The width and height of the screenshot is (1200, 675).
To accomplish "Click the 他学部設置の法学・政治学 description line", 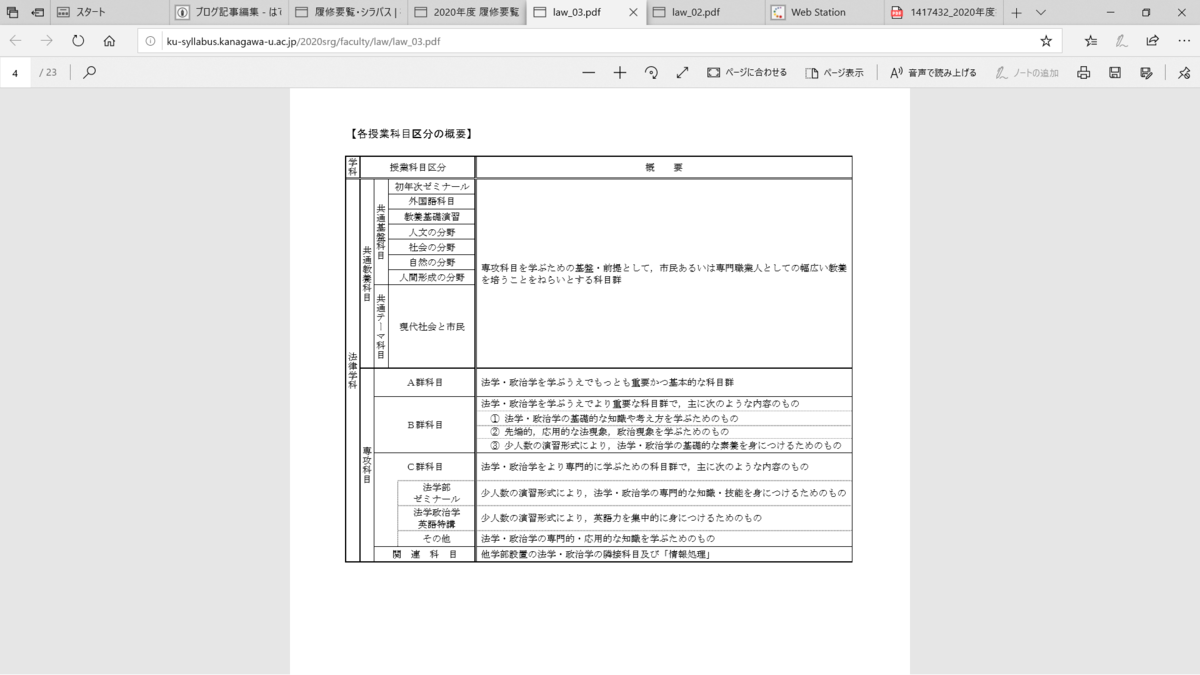I will pyautogui.click(x=596, y=554).
